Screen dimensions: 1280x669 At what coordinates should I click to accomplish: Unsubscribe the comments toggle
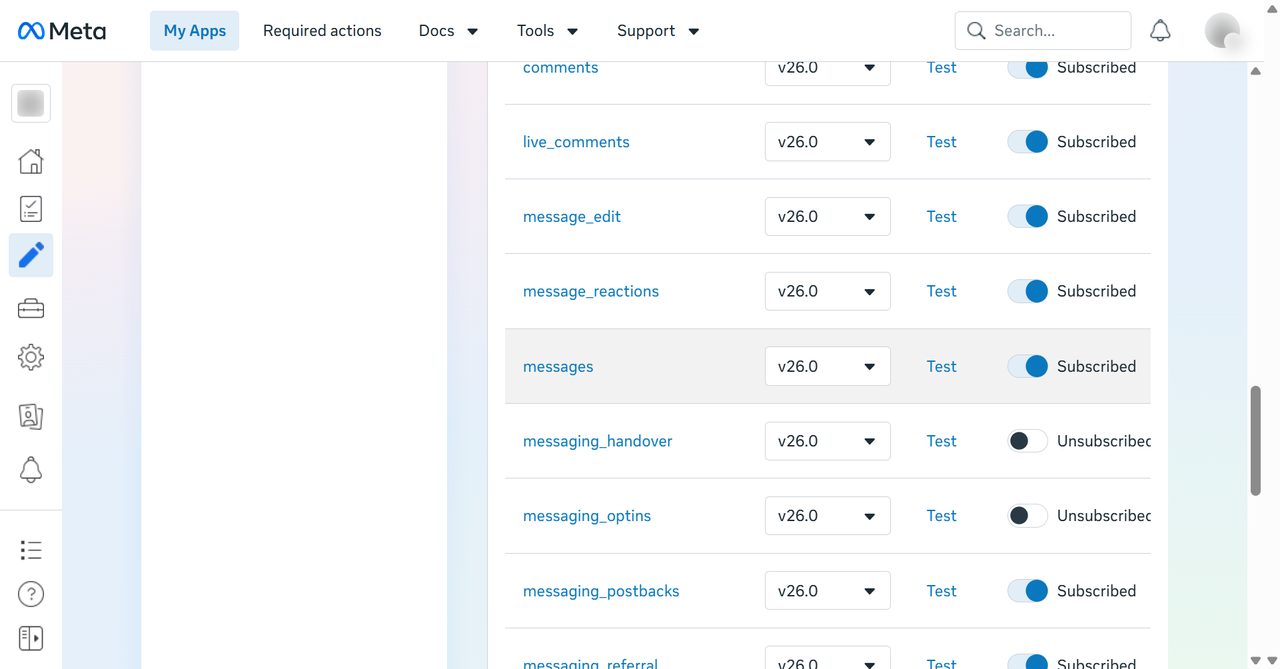1028,67
